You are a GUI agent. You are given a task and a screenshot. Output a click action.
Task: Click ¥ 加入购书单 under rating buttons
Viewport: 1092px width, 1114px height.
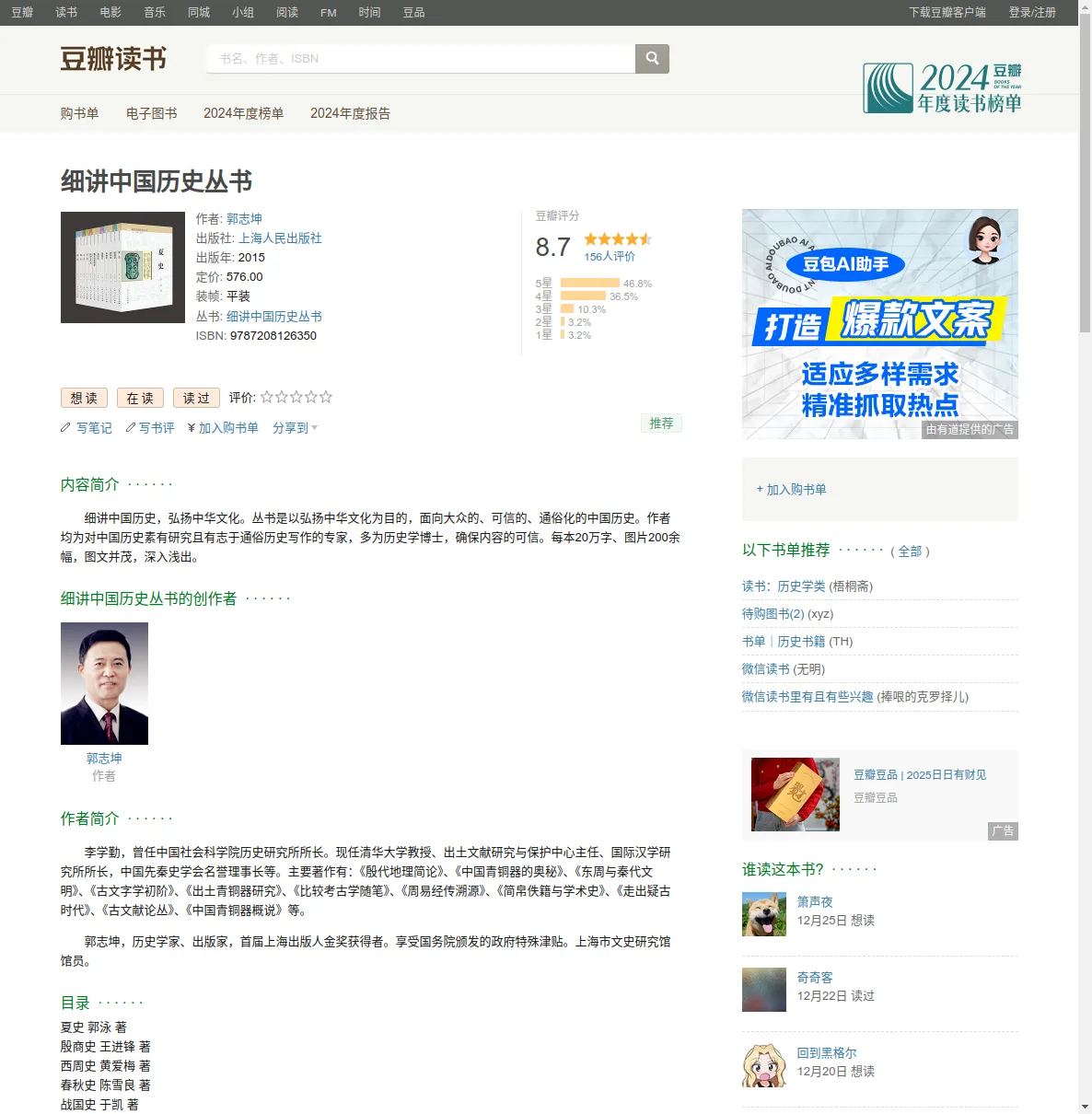(x=223, y=428)
